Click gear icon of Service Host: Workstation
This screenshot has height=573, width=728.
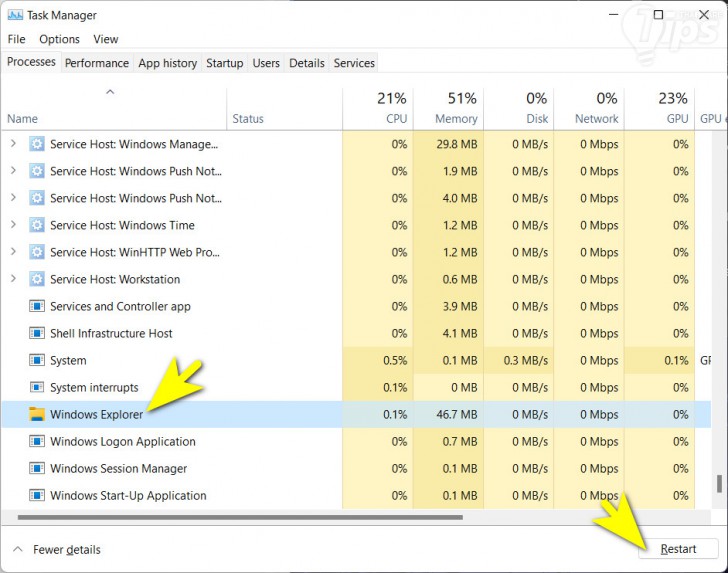coord(37,279)
